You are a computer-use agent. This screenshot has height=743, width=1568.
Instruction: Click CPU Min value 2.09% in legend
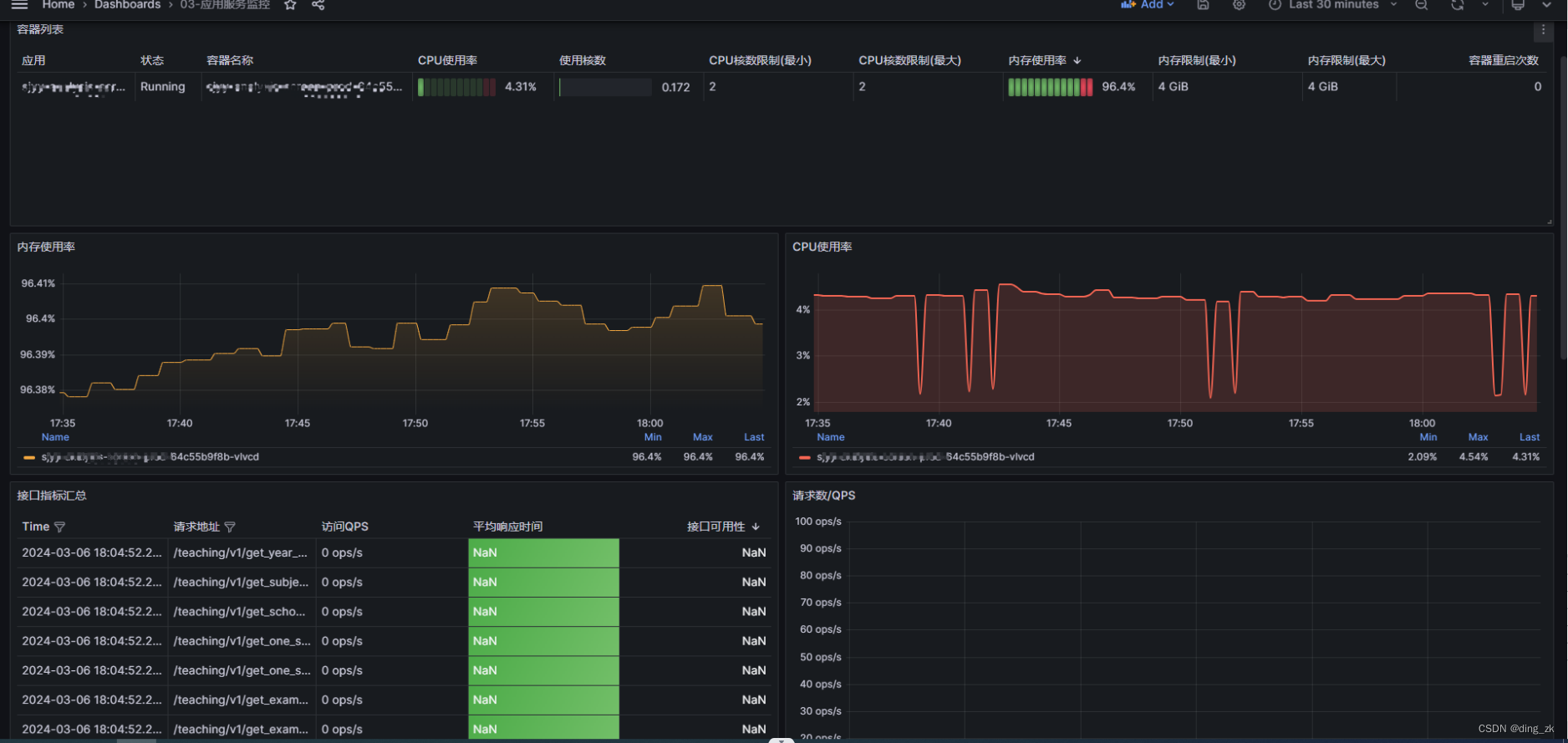(1423, 457)
